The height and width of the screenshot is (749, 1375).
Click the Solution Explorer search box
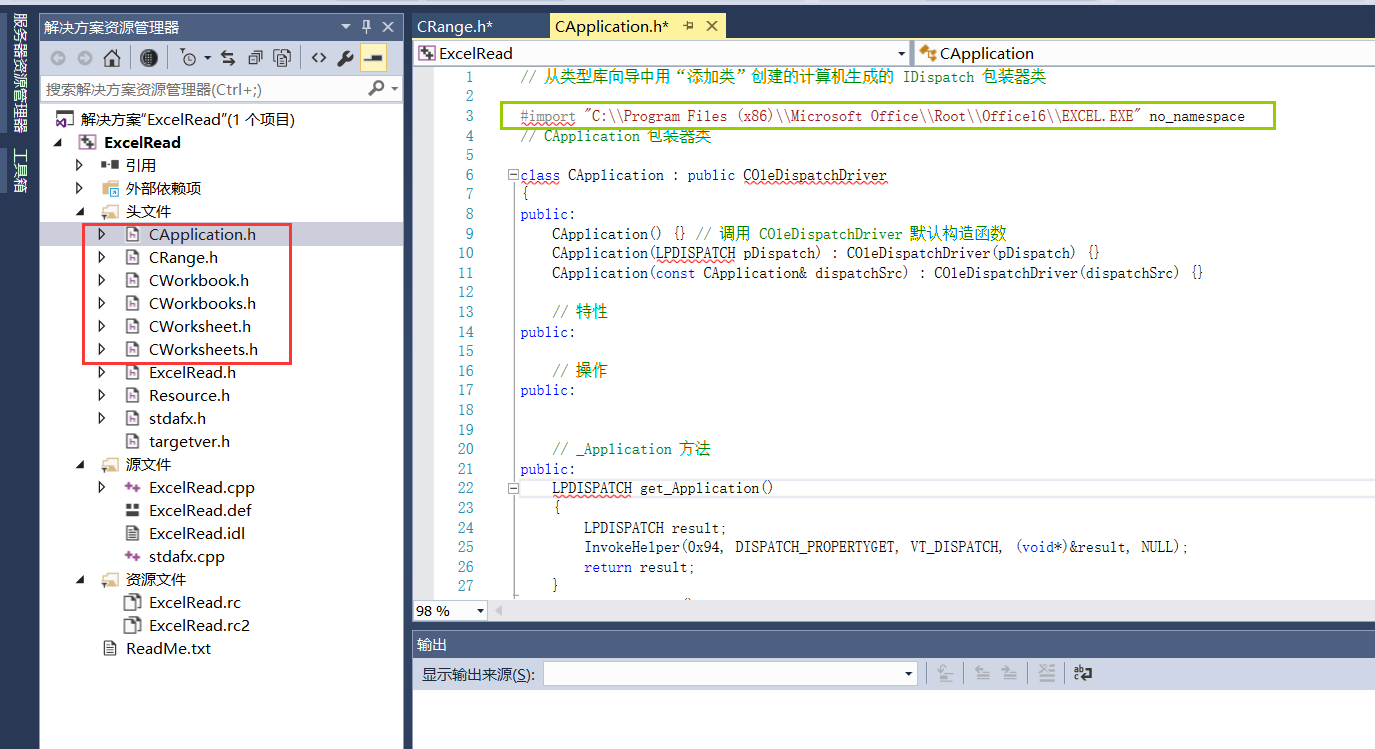(205, 89)
